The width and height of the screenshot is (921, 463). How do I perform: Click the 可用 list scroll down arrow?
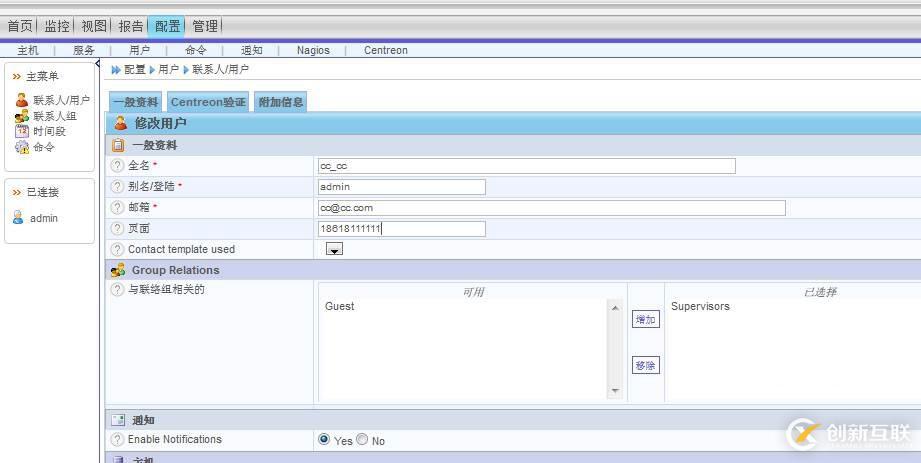[615, 391]
